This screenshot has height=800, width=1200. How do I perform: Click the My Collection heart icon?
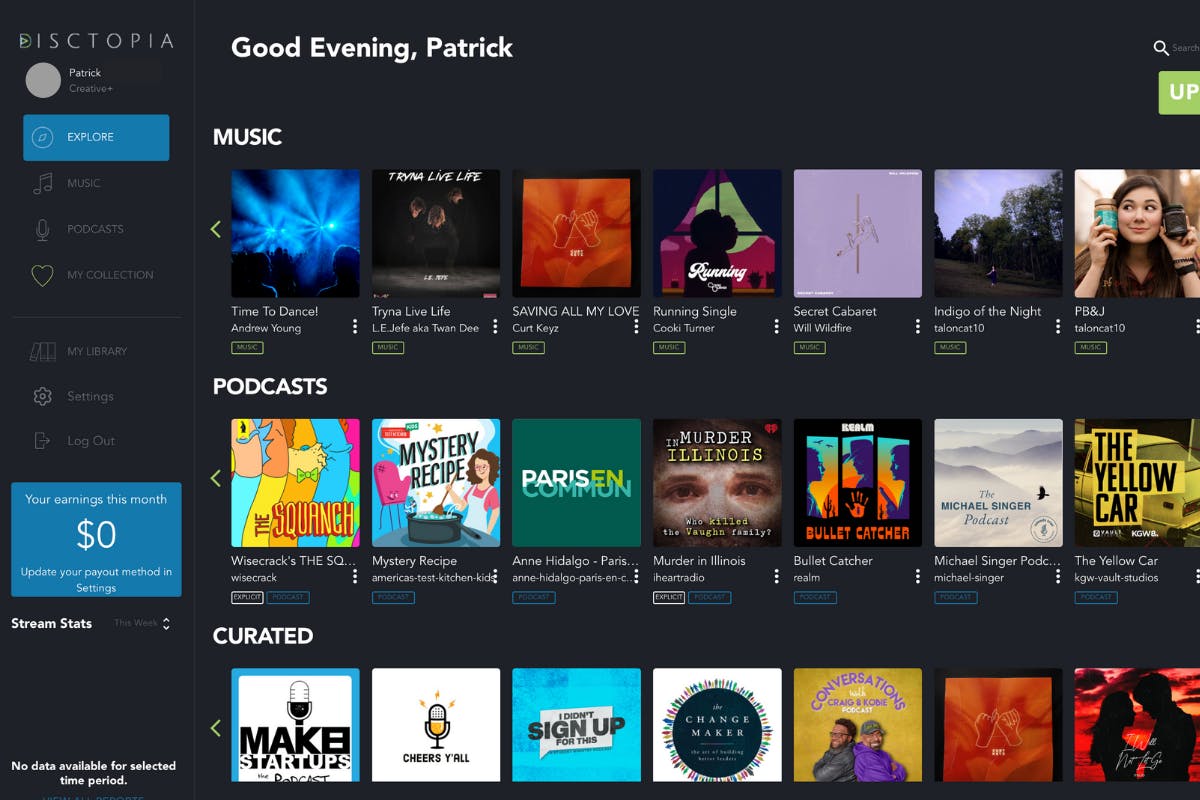(42, 275)
